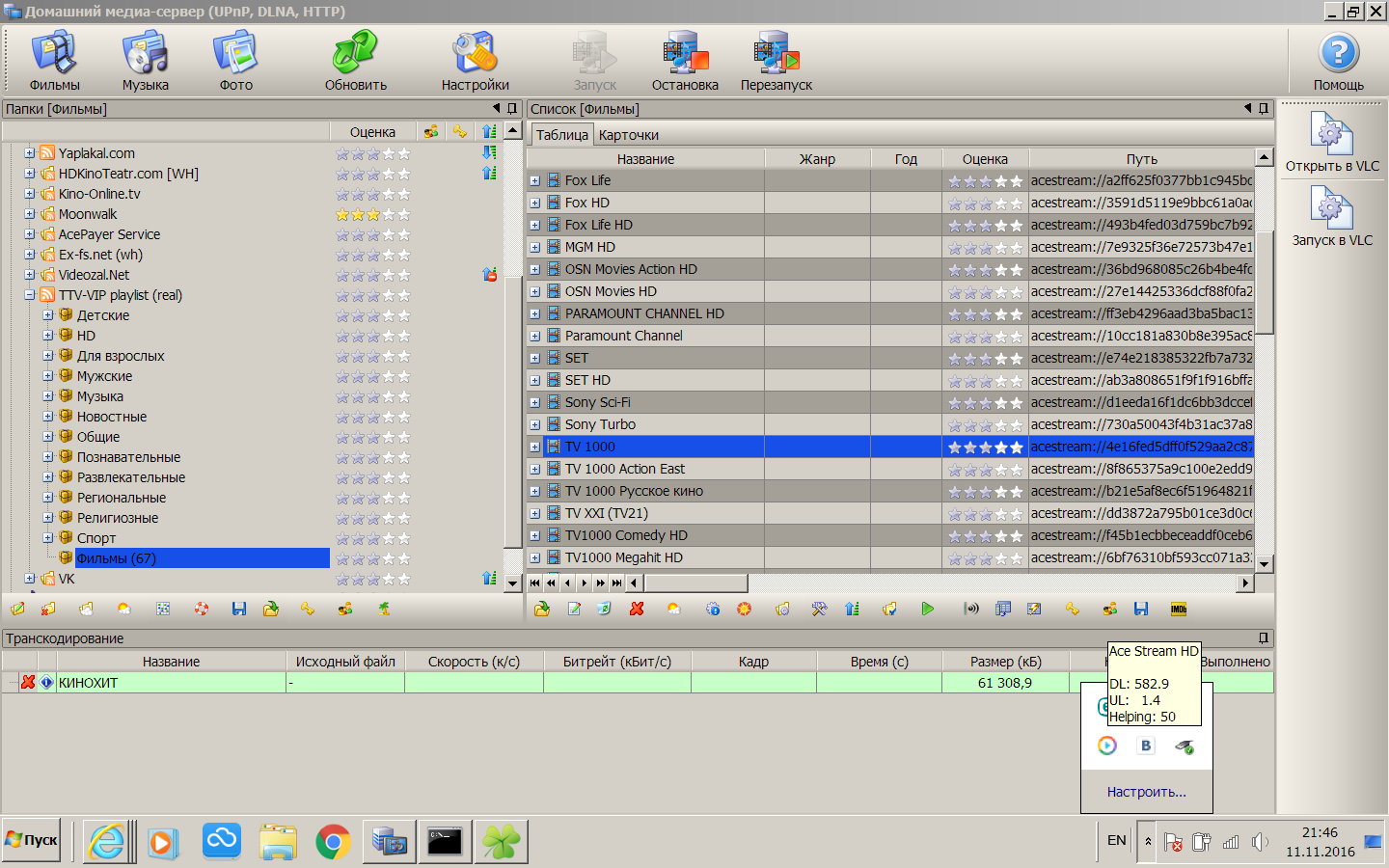This screenshot has height=868, width=1389.
Task: Click the Пуск start button
Action: point(32,840)
